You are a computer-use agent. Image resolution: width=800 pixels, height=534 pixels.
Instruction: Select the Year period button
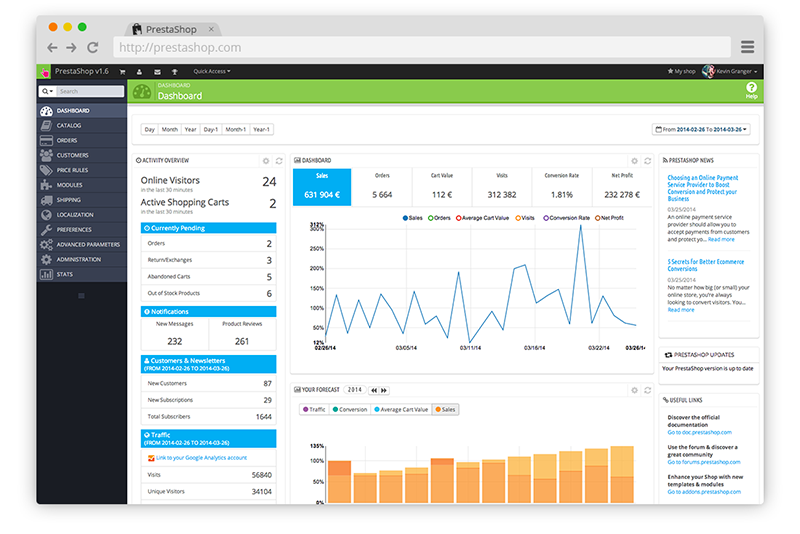pyautogui.click(x=191, y=130)
